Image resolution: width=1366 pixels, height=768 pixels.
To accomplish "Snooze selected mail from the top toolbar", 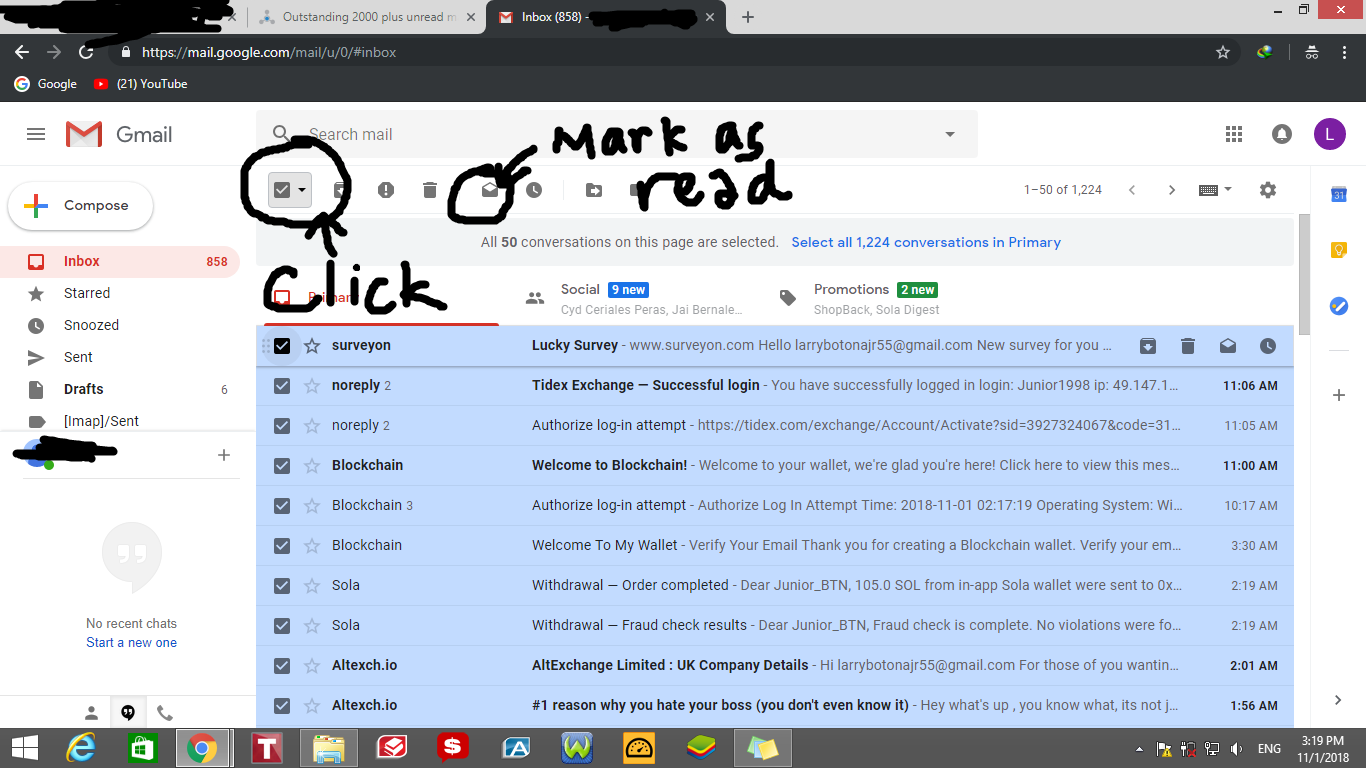I will [534, 190].
